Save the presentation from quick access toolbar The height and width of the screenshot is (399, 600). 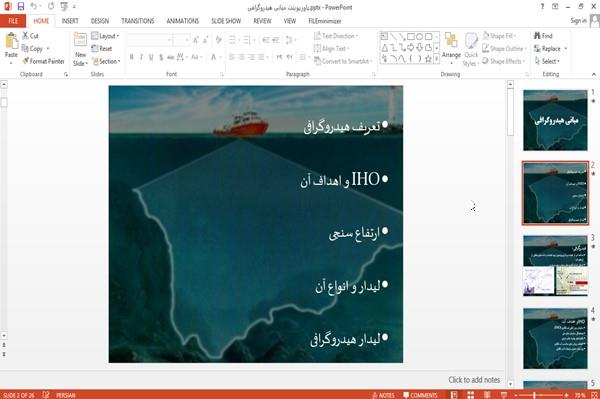coord(21,7)
